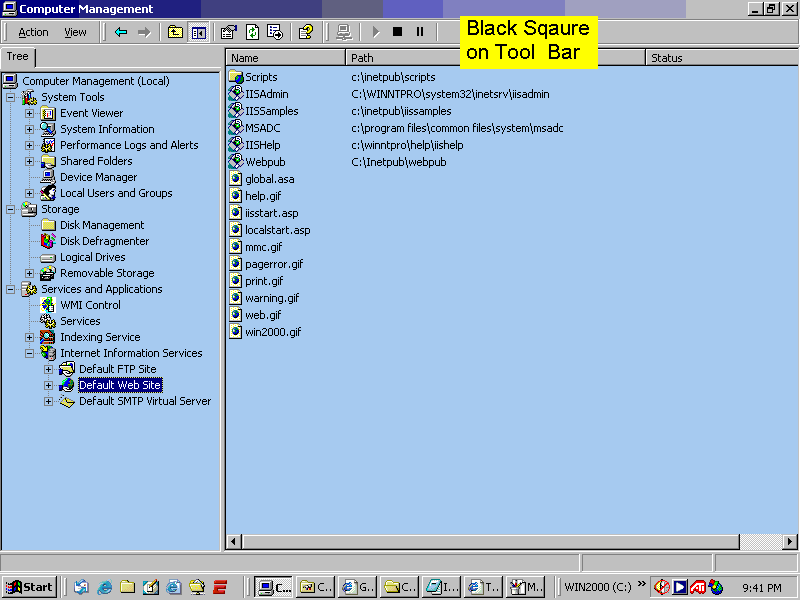Select the Webpub virtual directory
Viewport: 800px width, 600px height.
[265, 162]
